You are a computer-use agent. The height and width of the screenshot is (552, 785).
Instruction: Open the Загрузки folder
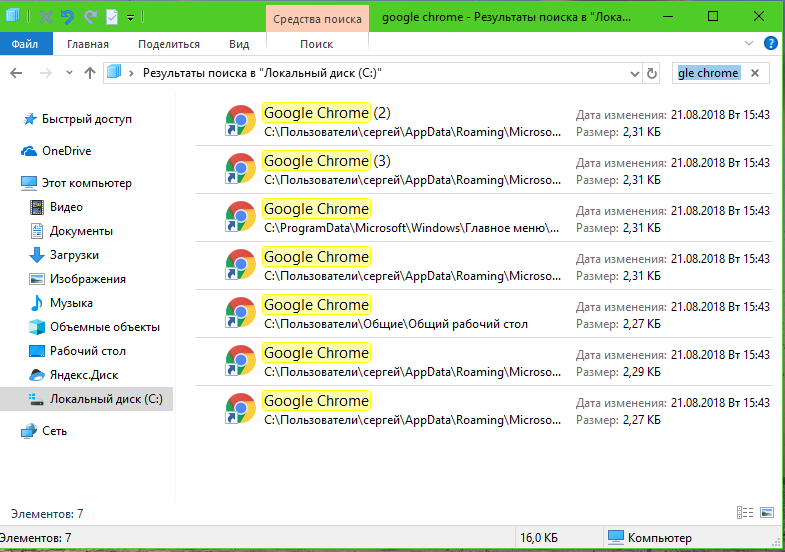74,255
